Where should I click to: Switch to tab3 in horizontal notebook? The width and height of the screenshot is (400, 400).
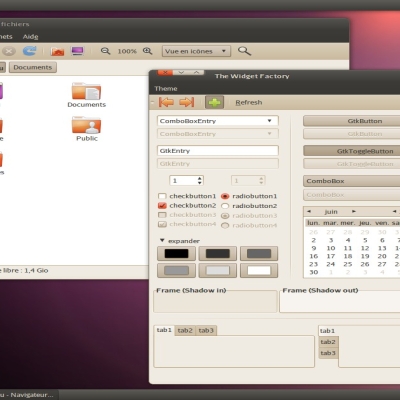click(206, 330)
